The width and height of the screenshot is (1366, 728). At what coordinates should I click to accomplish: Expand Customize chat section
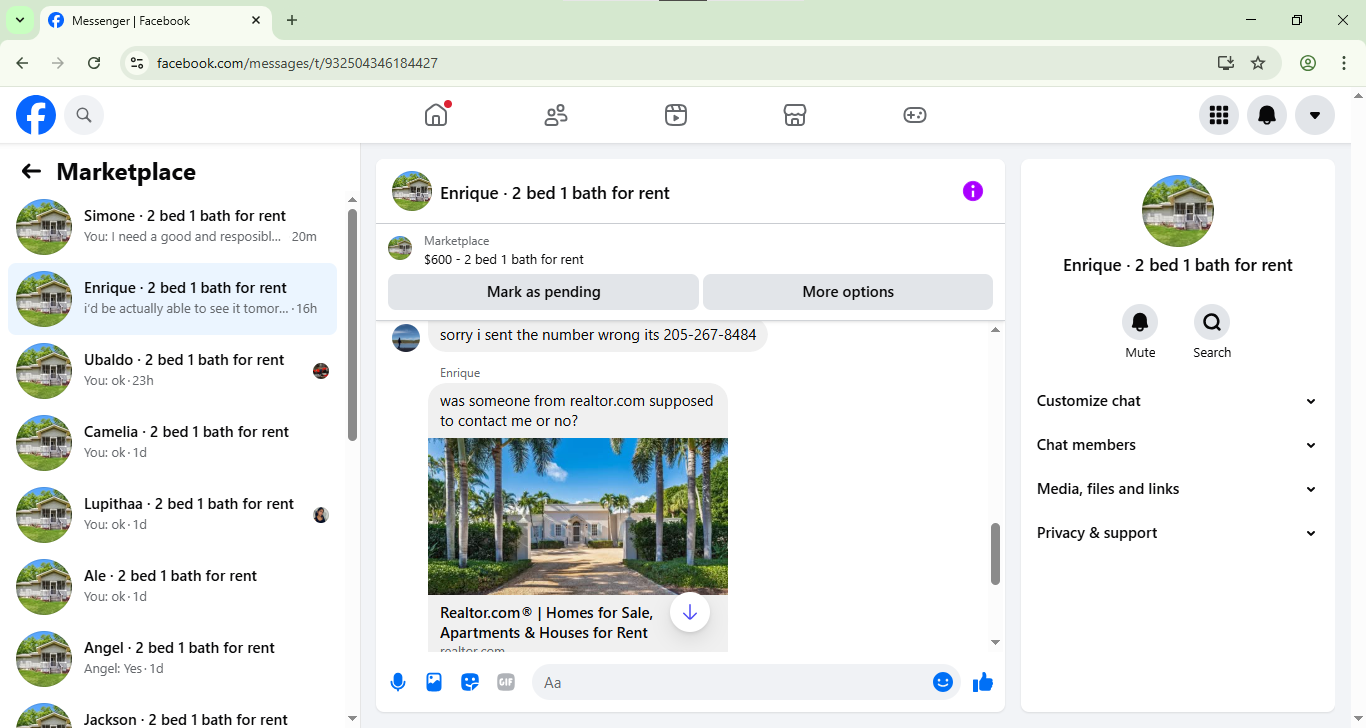click(1178, 401)
